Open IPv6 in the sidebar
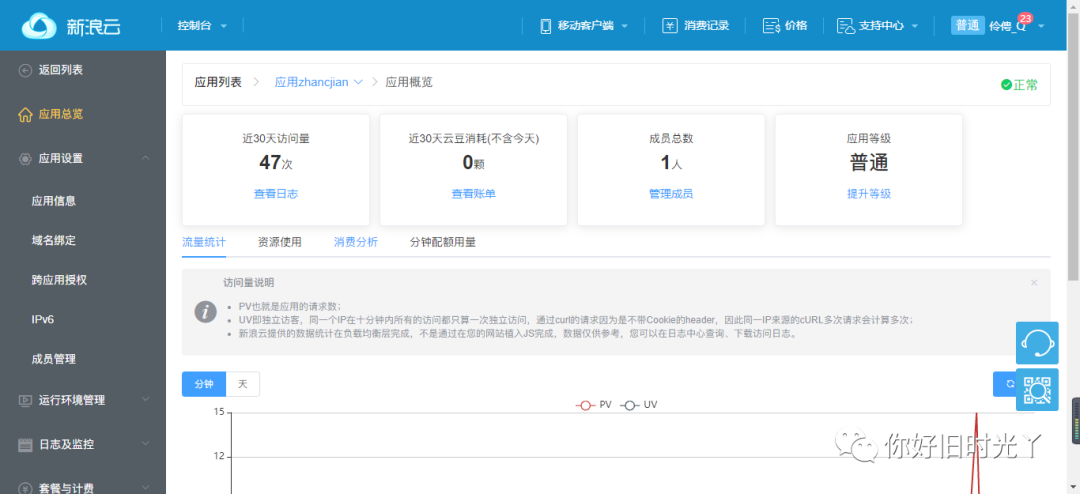This screenshot has width=1080, height=494. (43, 319)
